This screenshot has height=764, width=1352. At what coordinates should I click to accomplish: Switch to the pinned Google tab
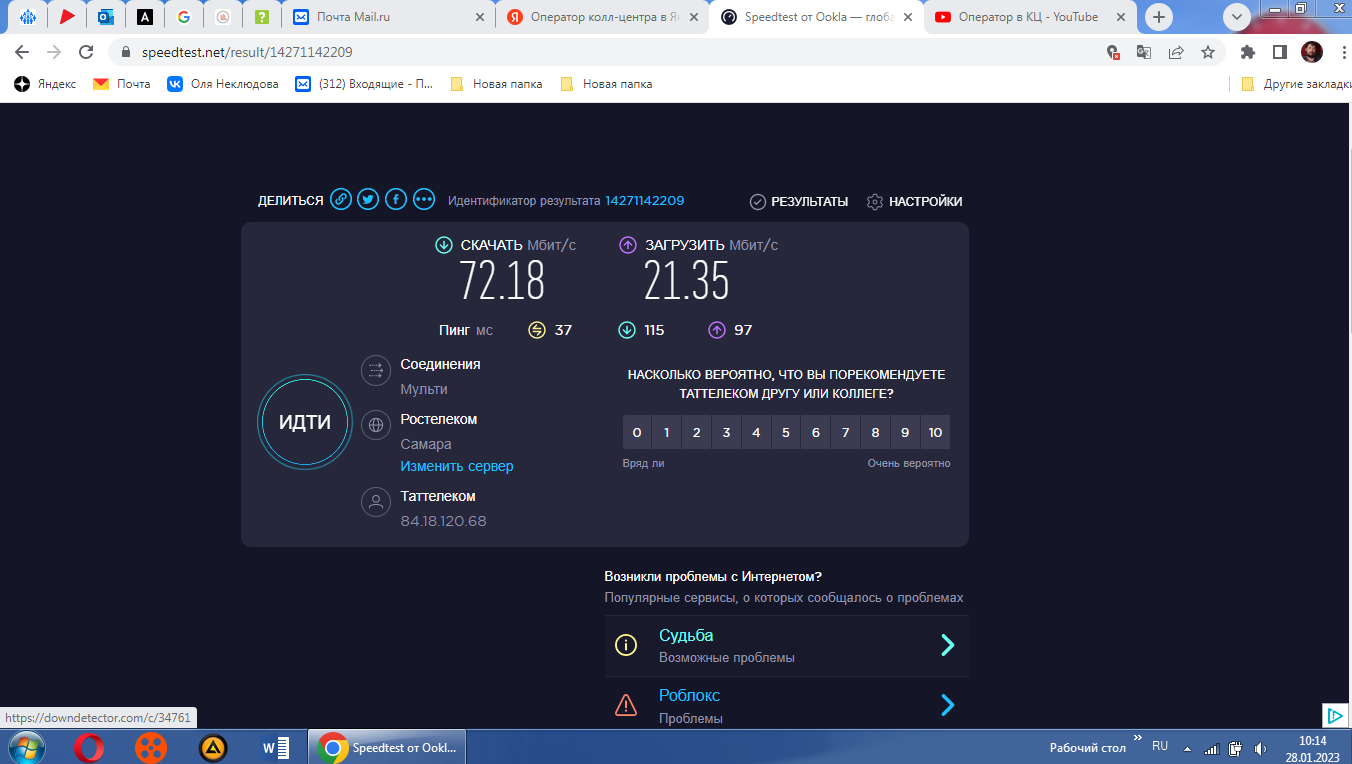pos(184,17)
